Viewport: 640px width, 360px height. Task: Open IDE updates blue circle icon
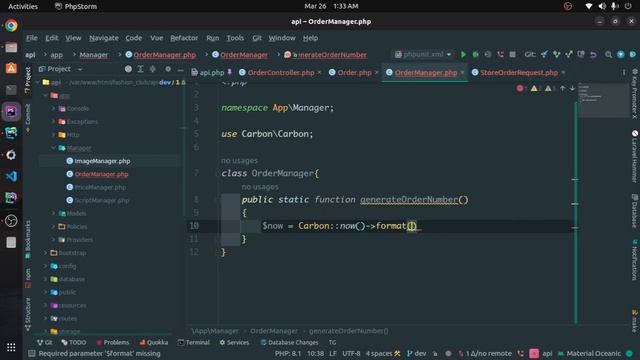coord(620,54)
